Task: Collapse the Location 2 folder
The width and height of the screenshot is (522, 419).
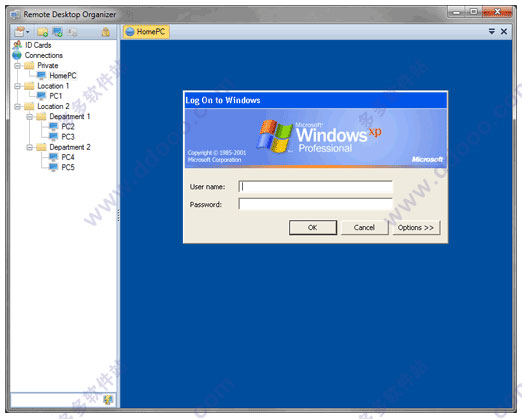Action: (x=17, y=107)
